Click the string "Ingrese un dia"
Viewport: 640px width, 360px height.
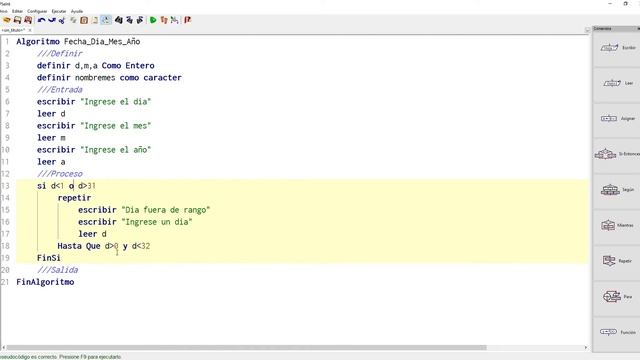157,222
